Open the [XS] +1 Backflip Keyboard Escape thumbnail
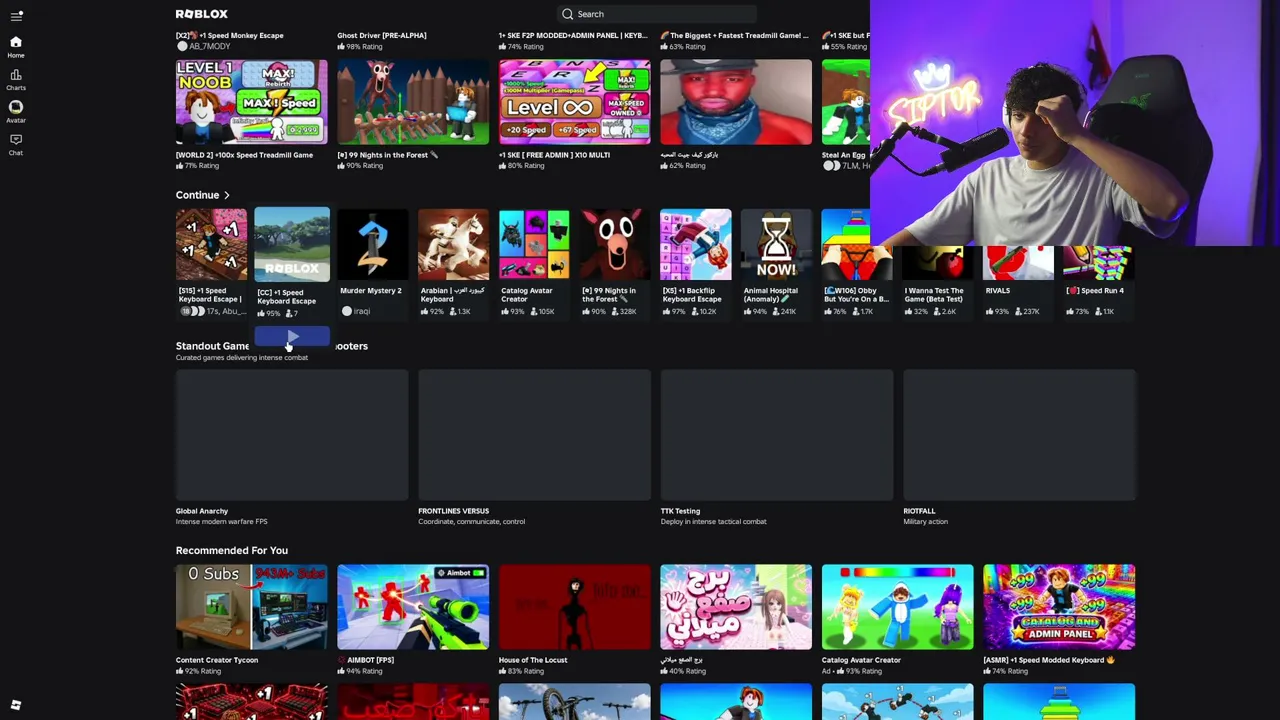1280x720 pixels. click(x=696, y=245)
